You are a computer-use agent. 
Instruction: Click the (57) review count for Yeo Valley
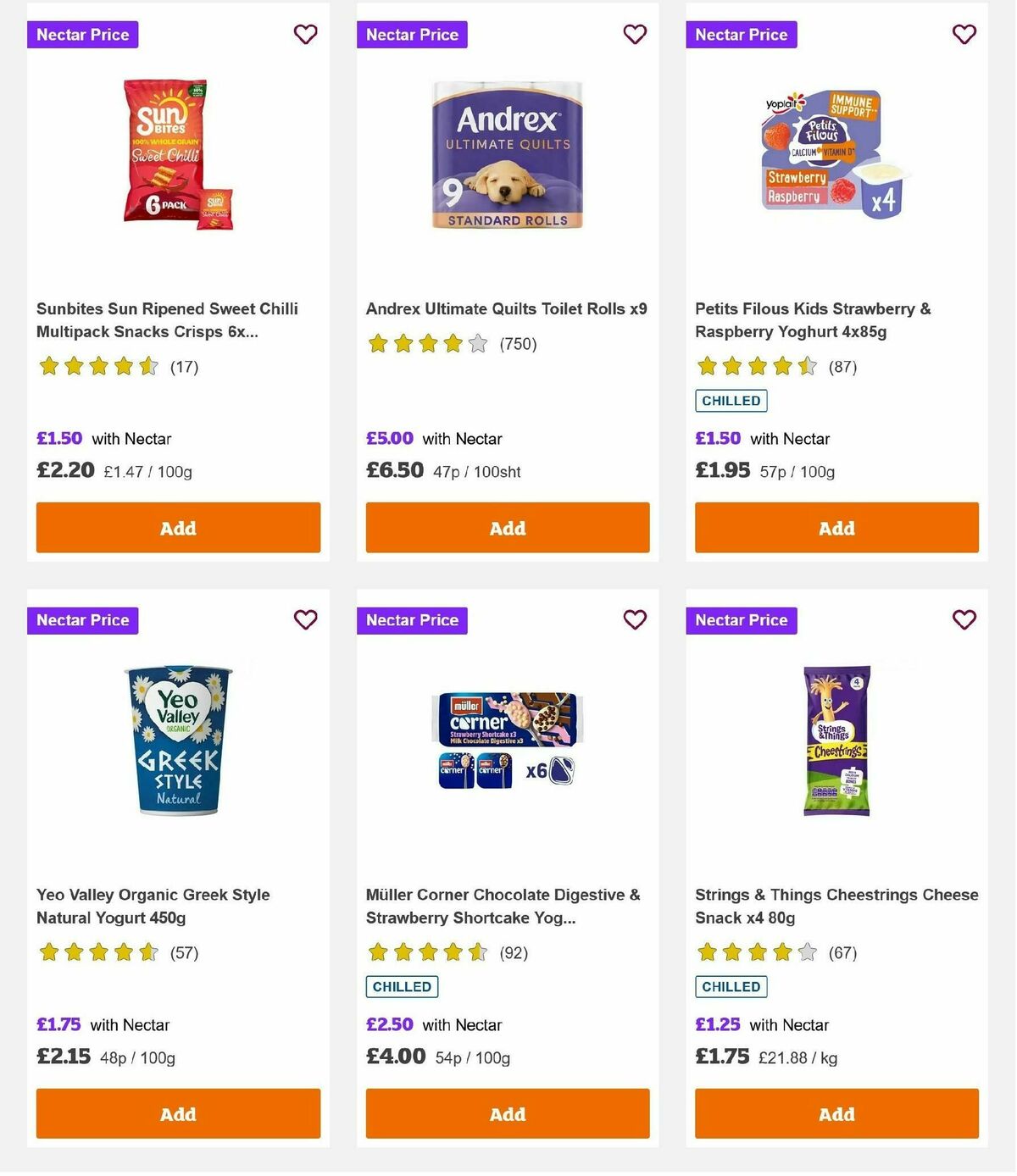[183, 952]
